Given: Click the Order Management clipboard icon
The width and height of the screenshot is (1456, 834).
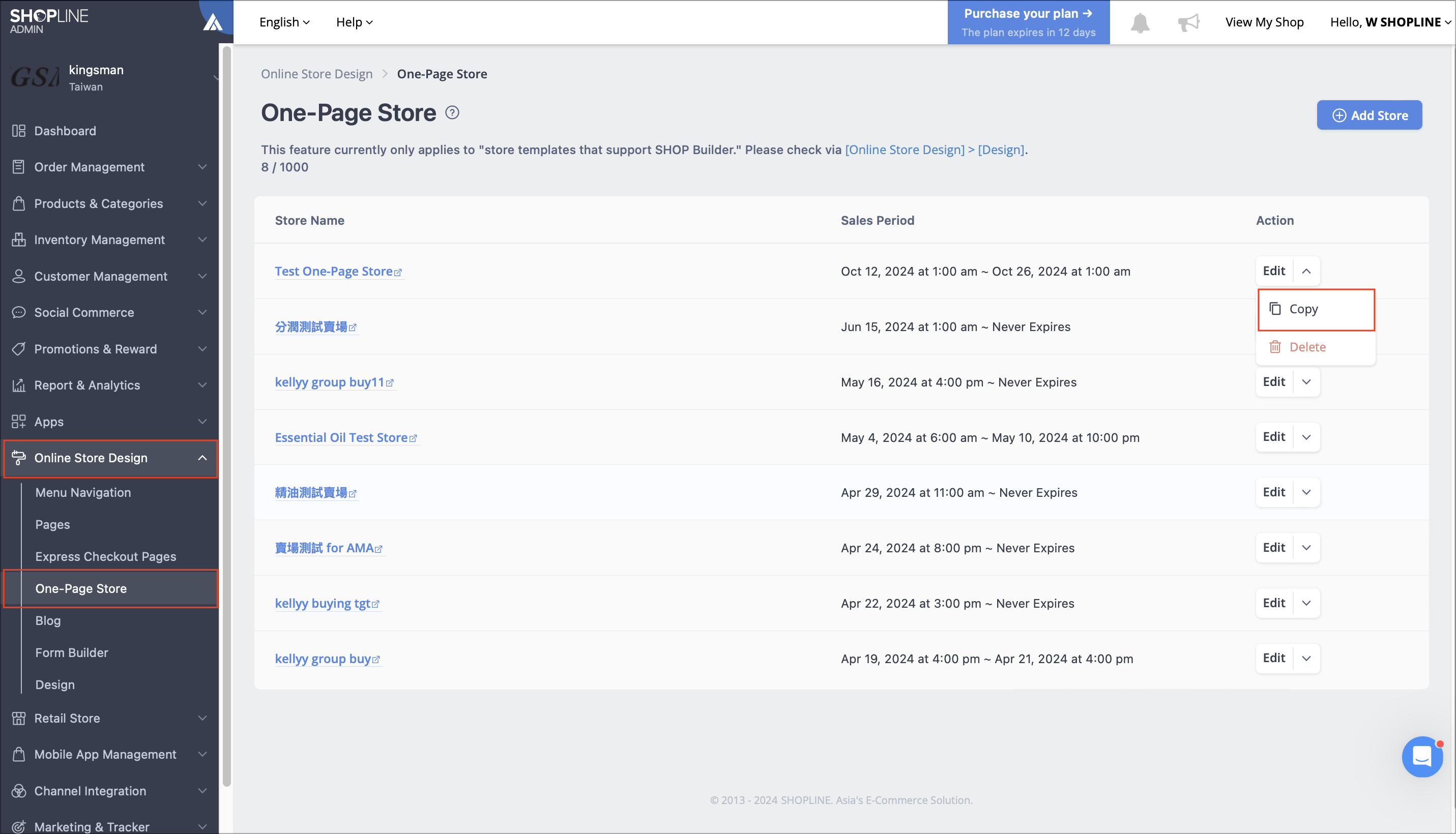Looking at the screenshot, I should click(x=18, y=167).
